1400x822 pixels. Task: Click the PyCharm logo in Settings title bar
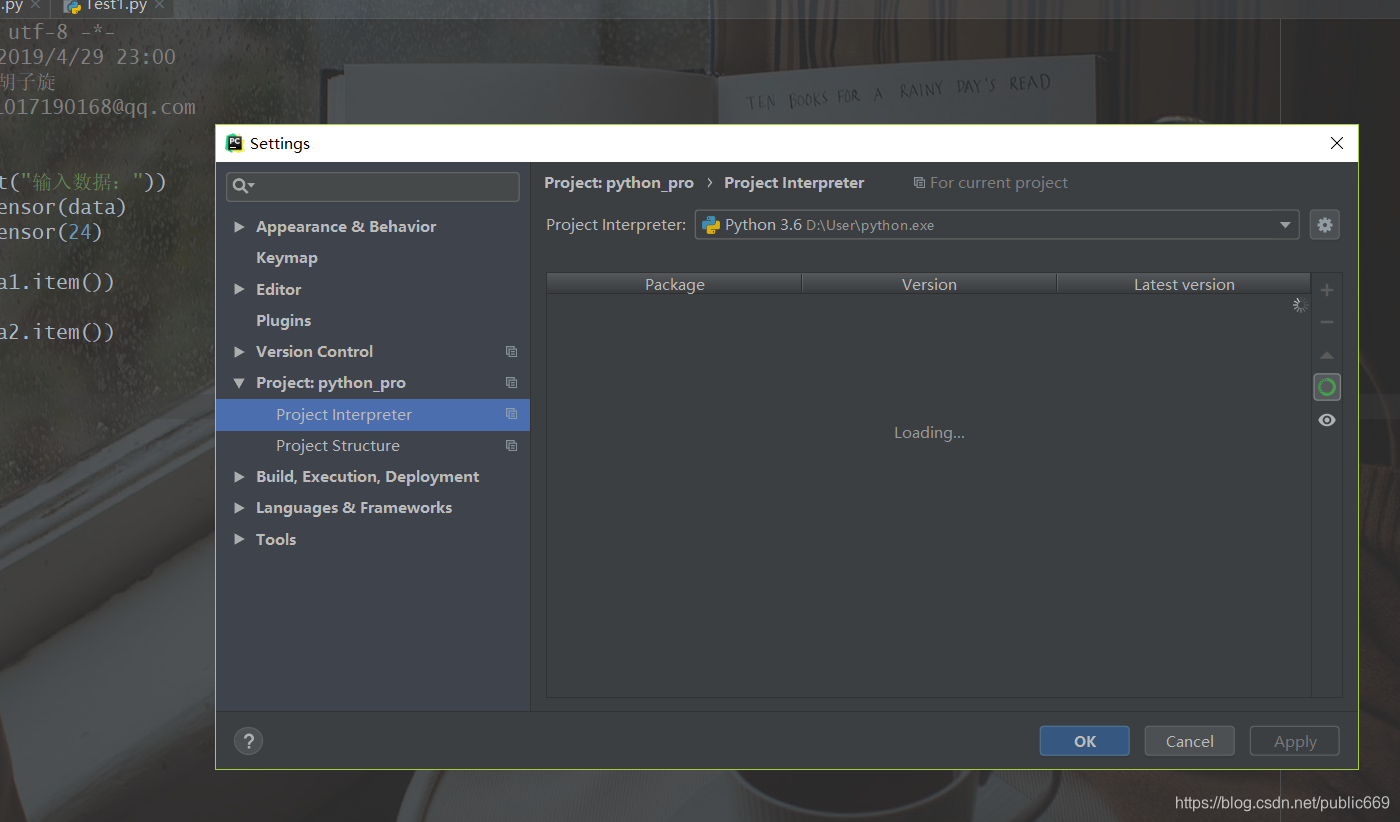pos(234,143)
